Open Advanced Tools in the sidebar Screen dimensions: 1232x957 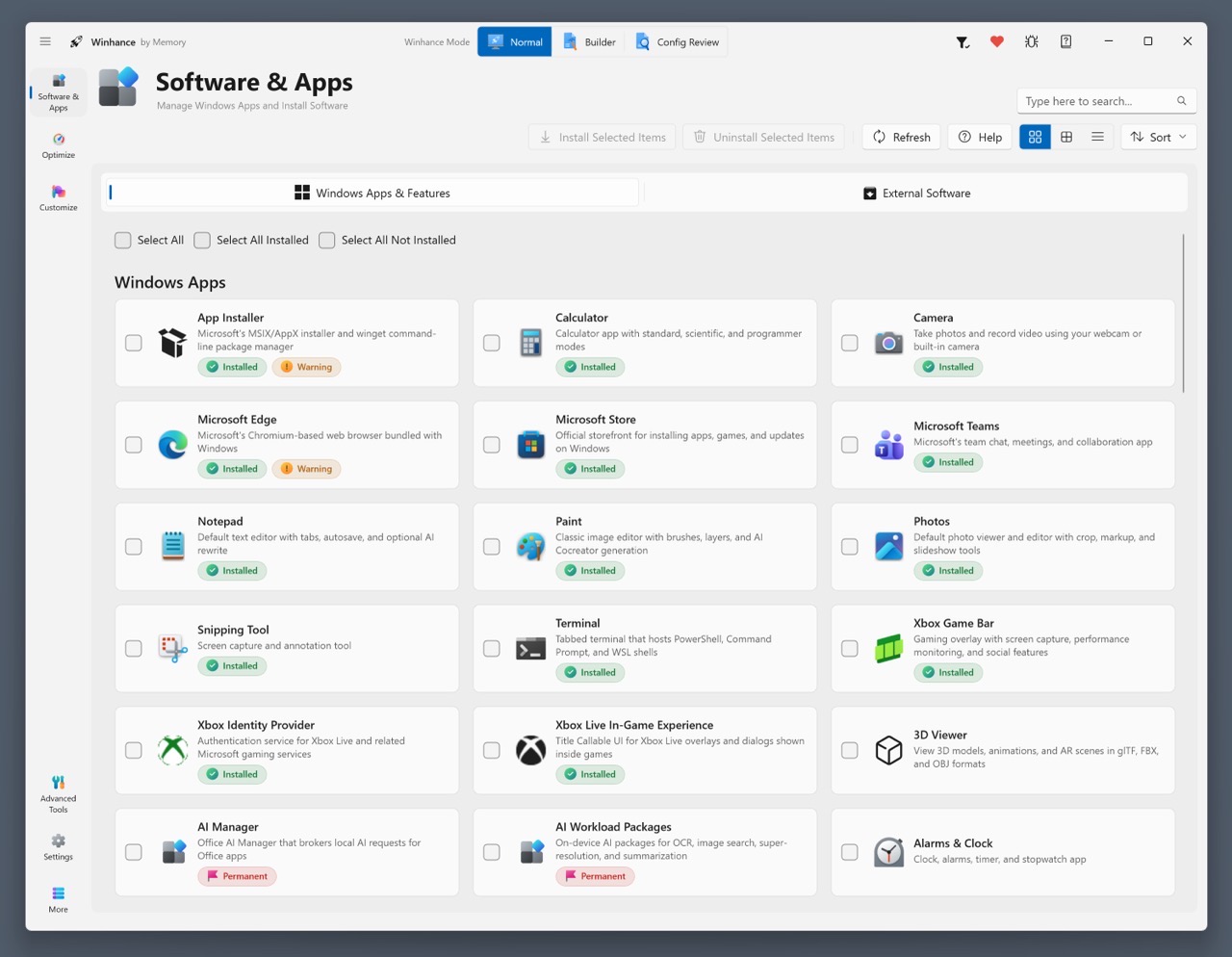tap(59, 794)
